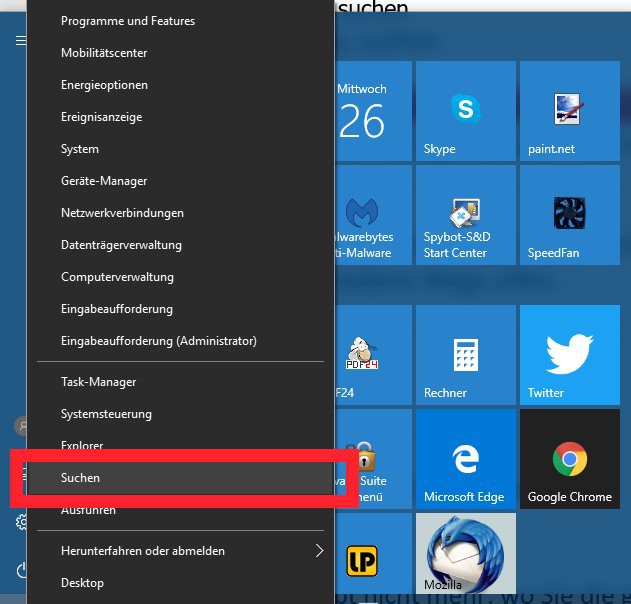Click Programme und Features entry
The width and height of the screenshot is (631, 604).
coord(128,21)
